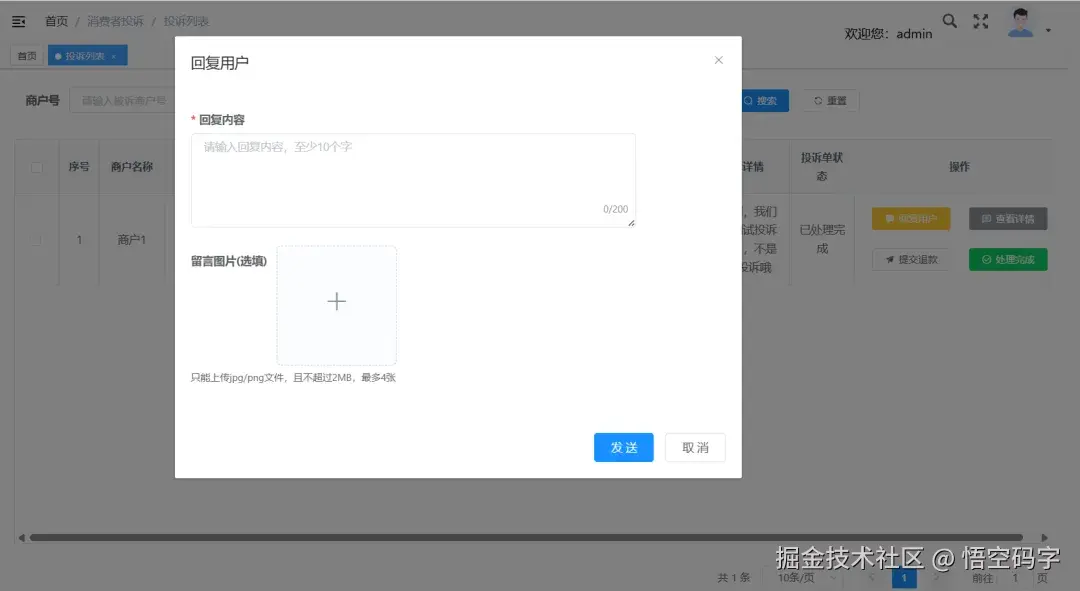The width and height of the screenshot is (1080, 591).
Task: Check the row checkbox for 商户1
Action: pyautogui.click(x=37, y=239)
